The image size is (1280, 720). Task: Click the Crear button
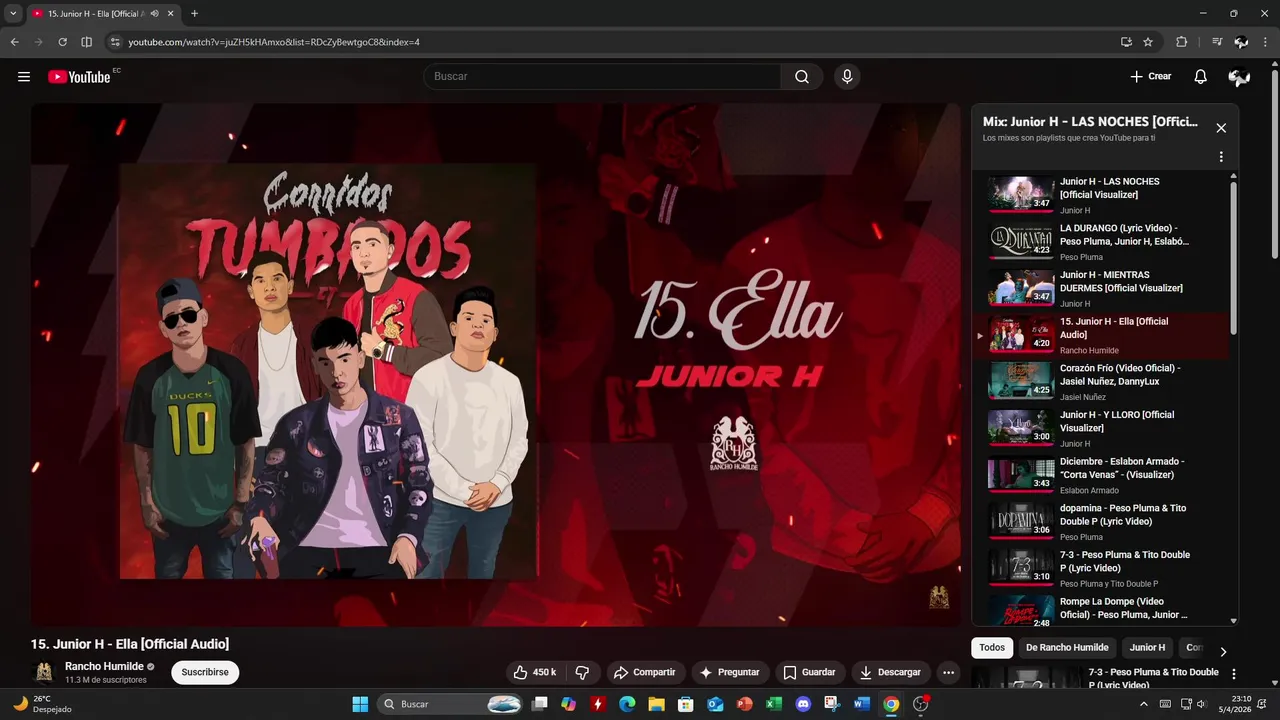click(x=1150, y=77)
